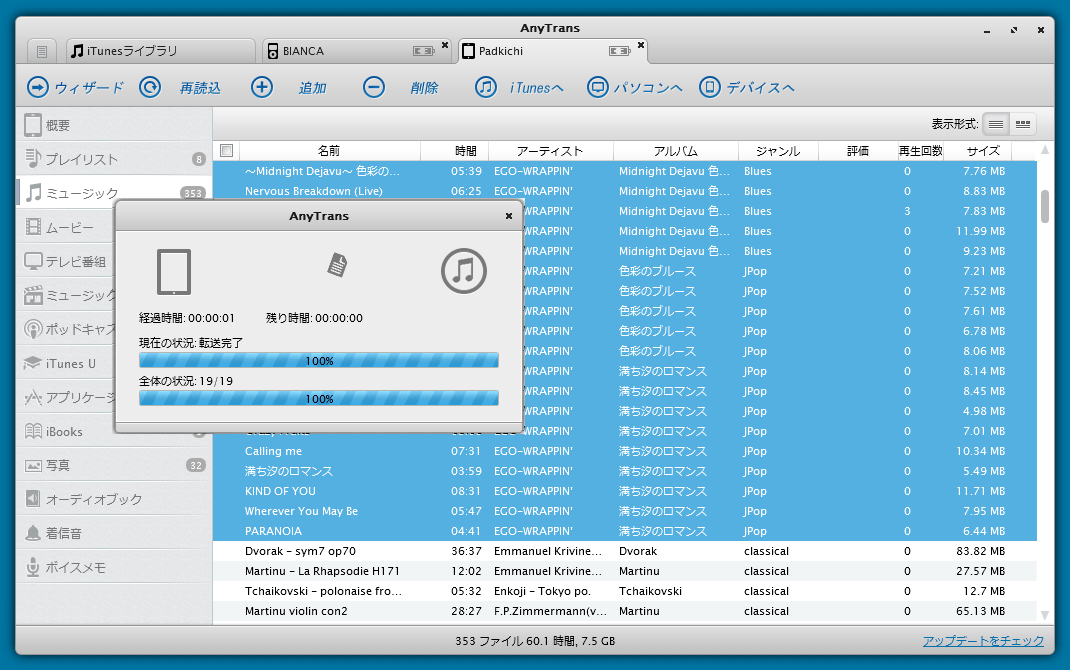
Task: Click the vertical scrollbar thumb of song list
Action: pos(1045,207)
